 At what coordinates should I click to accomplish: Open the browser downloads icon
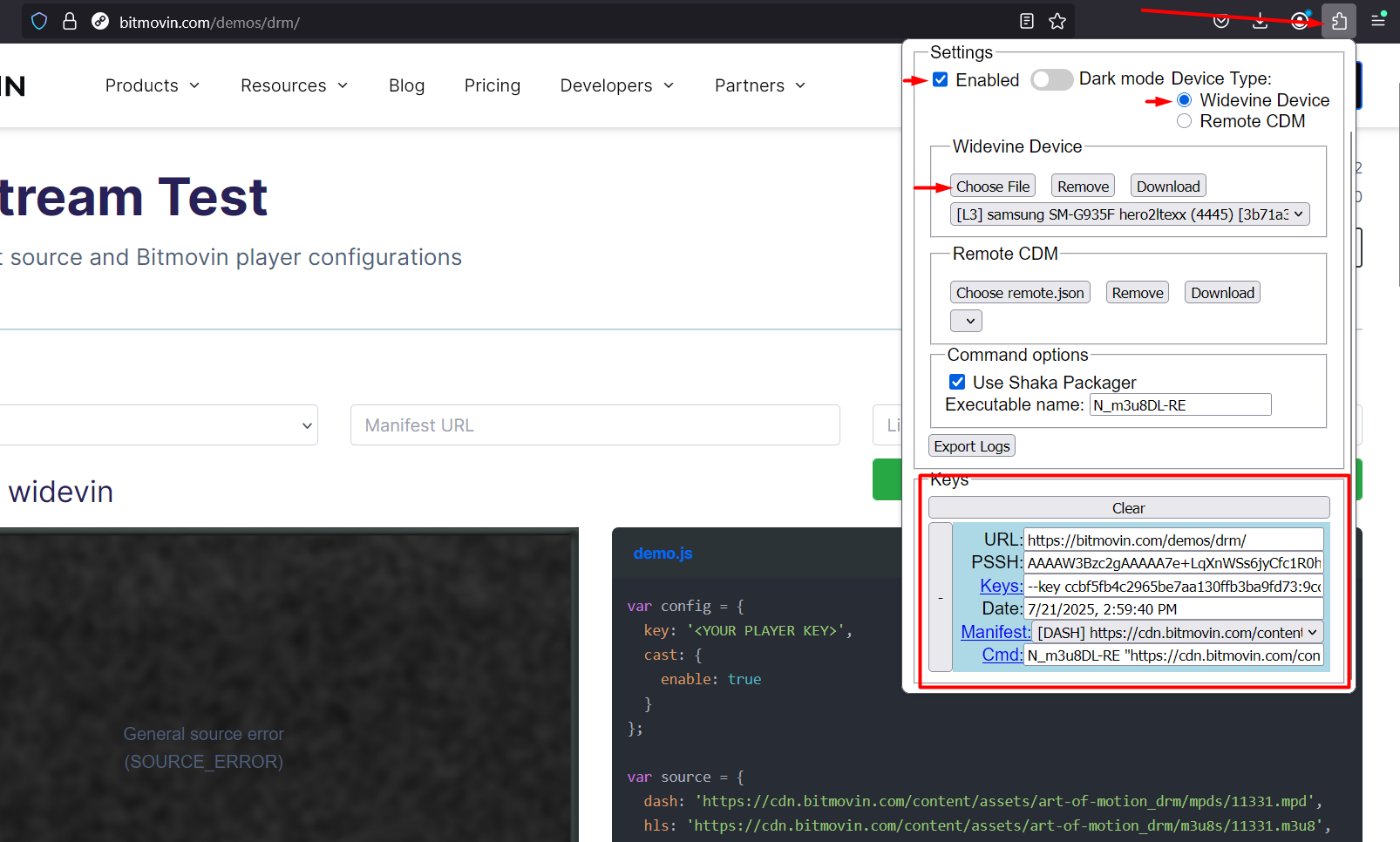click(1261, 21)
